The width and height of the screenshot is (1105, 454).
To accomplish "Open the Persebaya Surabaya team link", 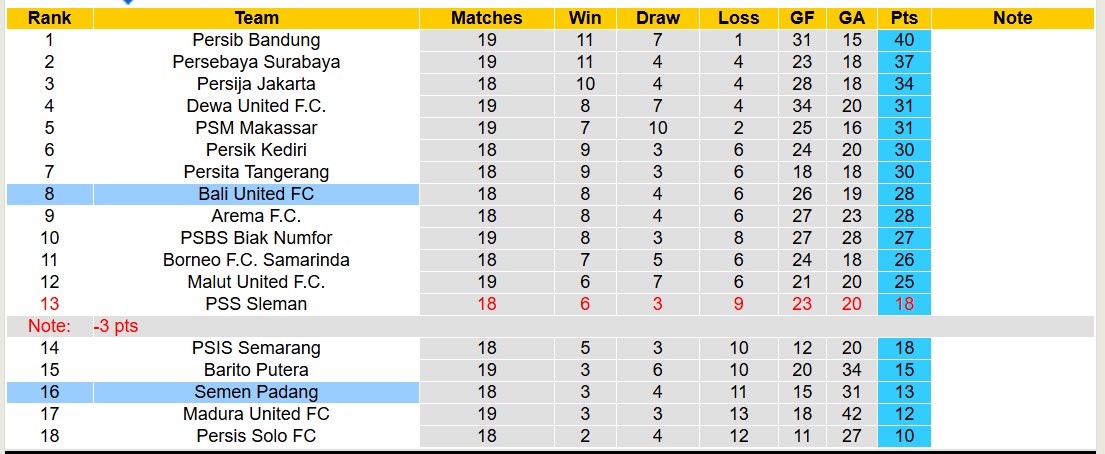I will tap(256, 62).
